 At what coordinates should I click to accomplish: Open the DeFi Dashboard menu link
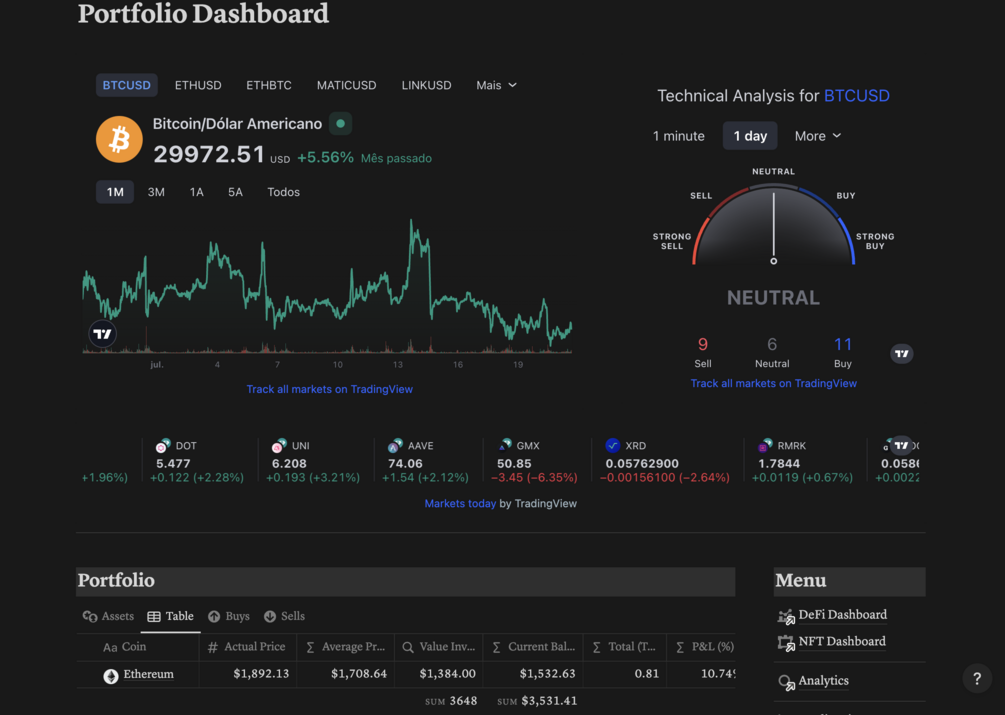pyautogui.click(x=842, y=615)
